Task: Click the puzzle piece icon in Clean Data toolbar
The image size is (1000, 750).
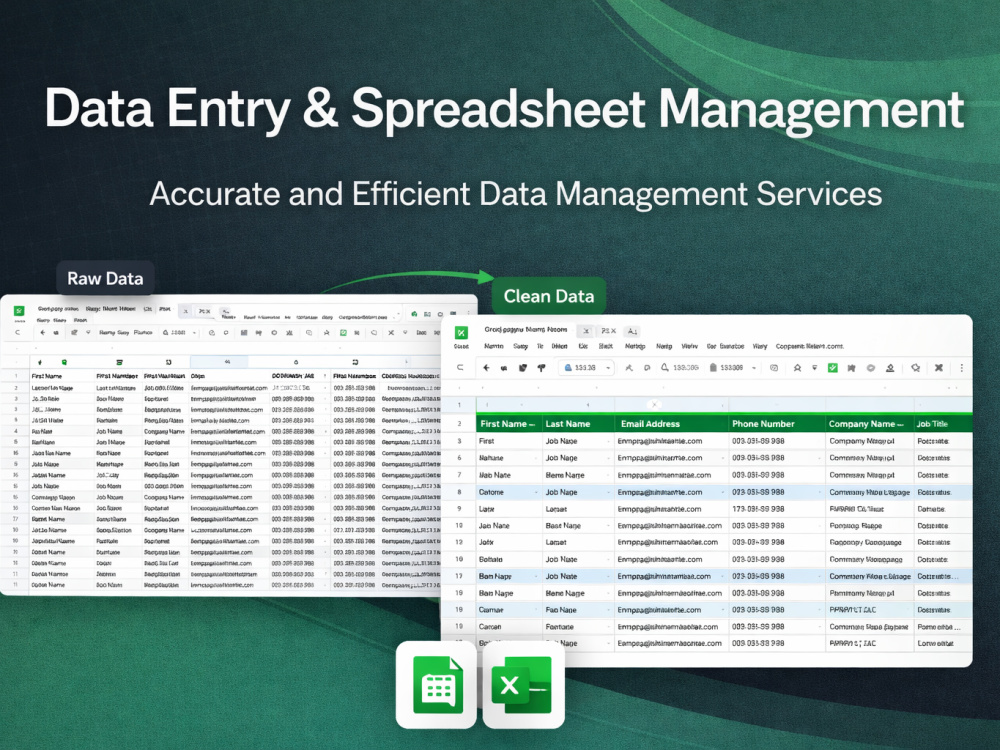Action: pyautogui.click(x=851, y=367)
